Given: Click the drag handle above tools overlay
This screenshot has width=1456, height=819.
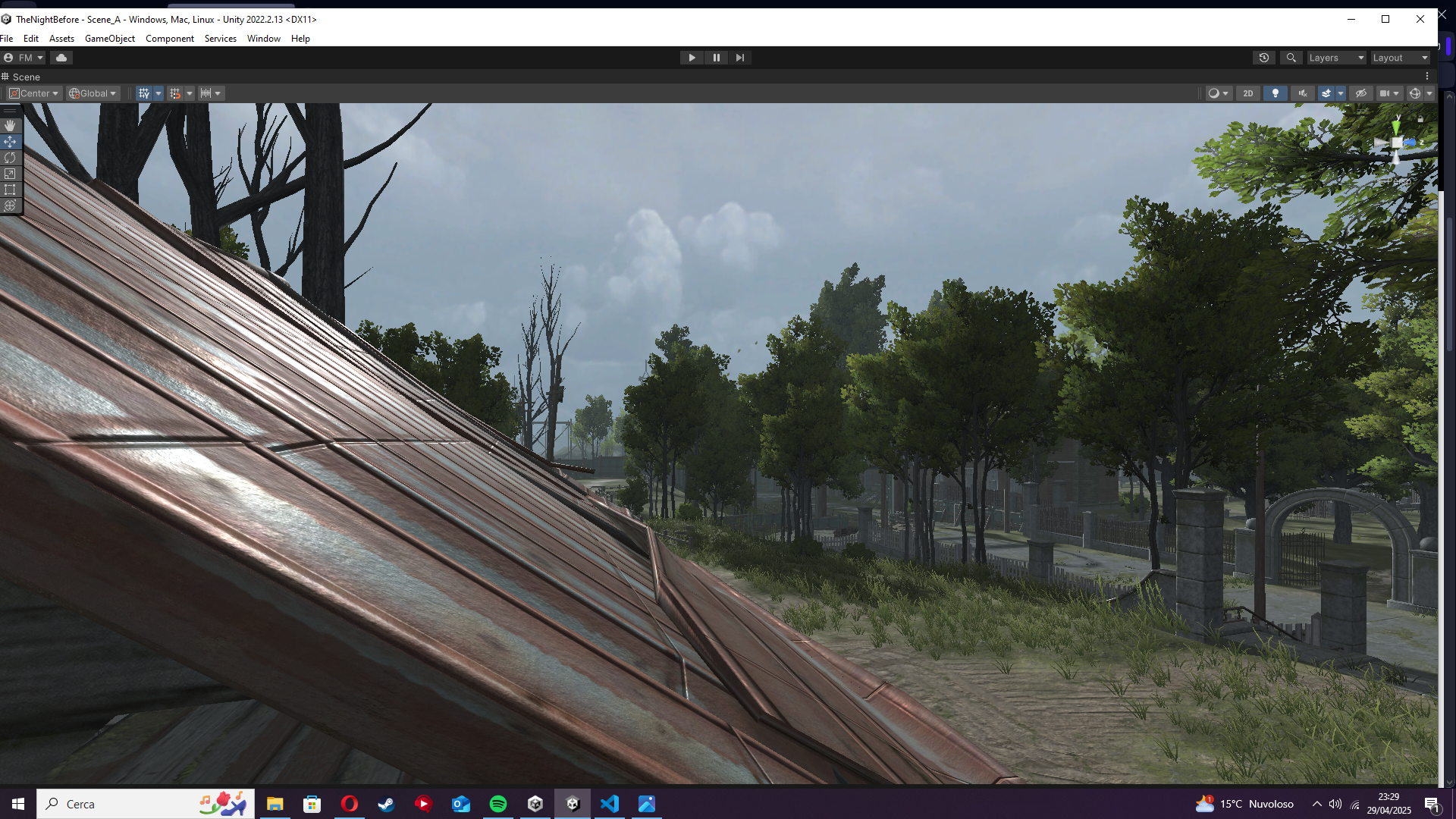Looking at the screenshot, I should (x=10, y=111).
